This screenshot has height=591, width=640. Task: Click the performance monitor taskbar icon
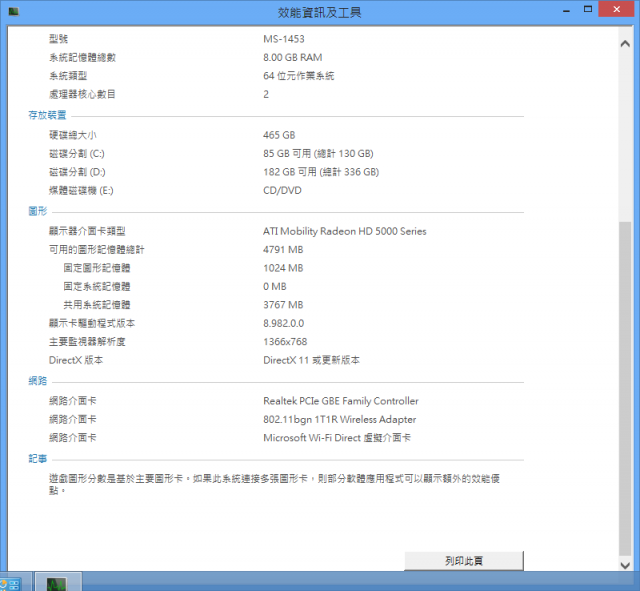coord(56,583)
